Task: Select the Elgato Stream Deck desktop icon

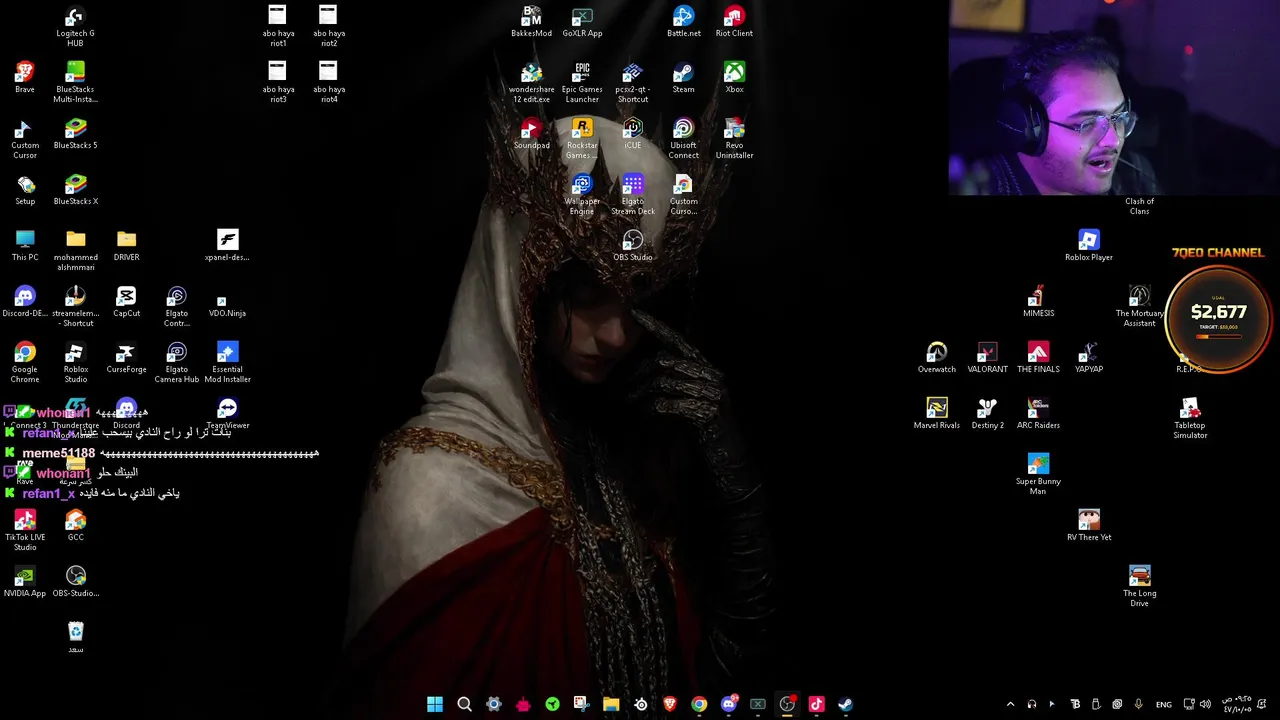Action: [x=632, y=194]
